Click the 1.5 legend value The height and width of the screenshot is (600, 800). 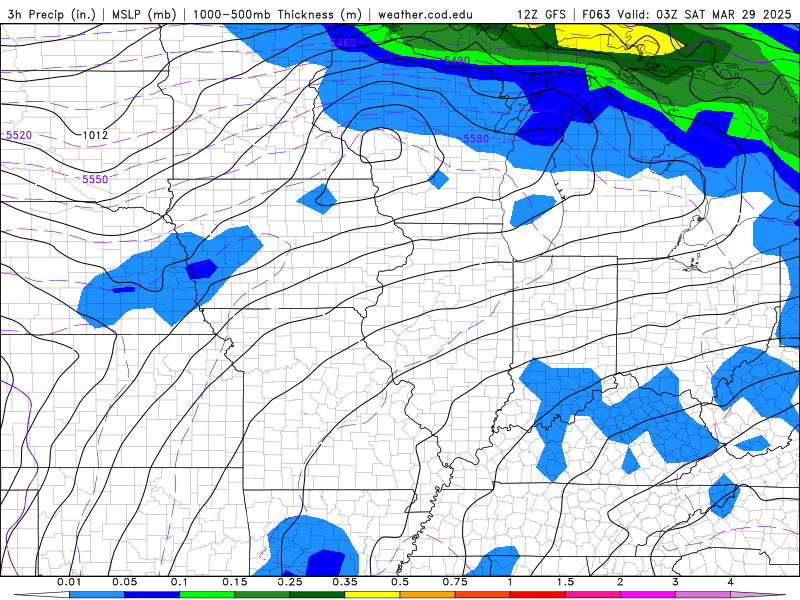point(565,582)
